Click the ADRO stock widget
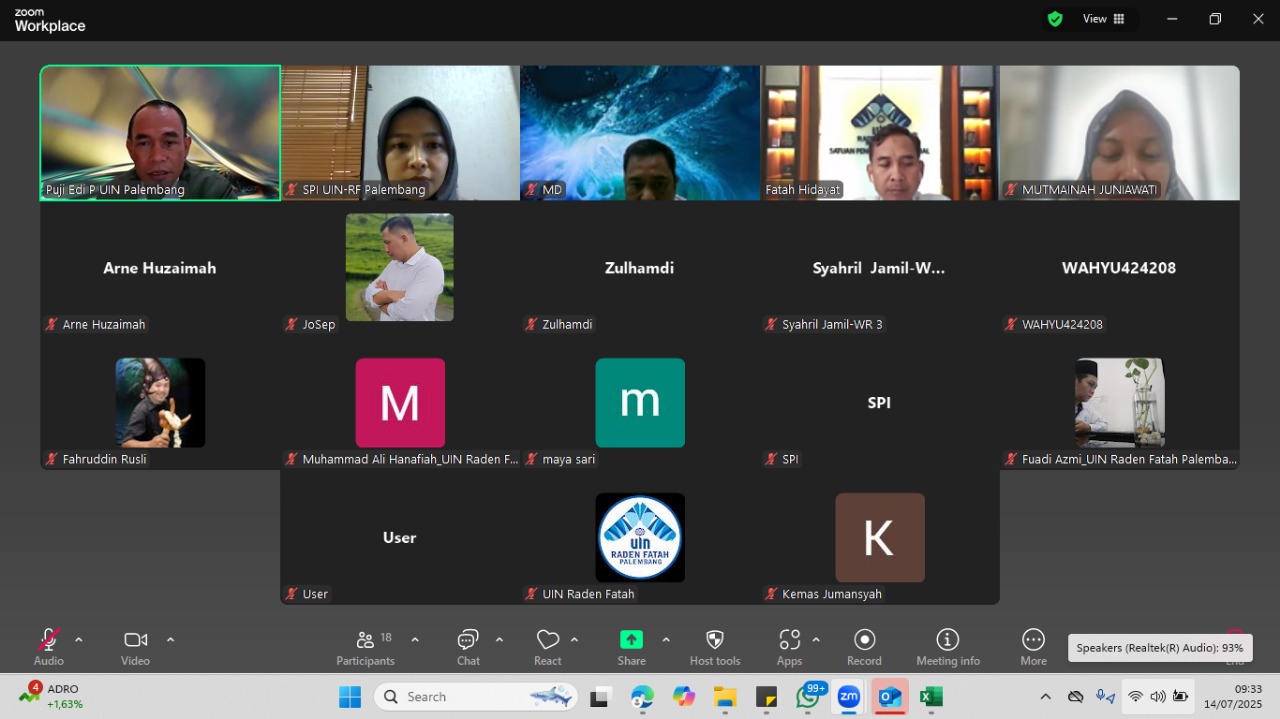This screenshot has width=1280, height=719. pos(51,696)
